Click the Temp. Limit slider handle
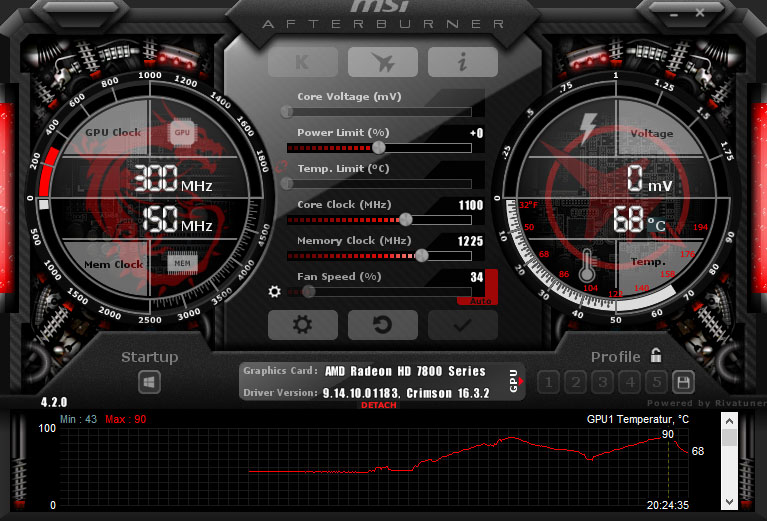The height and width of the screenshot is (521, 767). point(287,183)
